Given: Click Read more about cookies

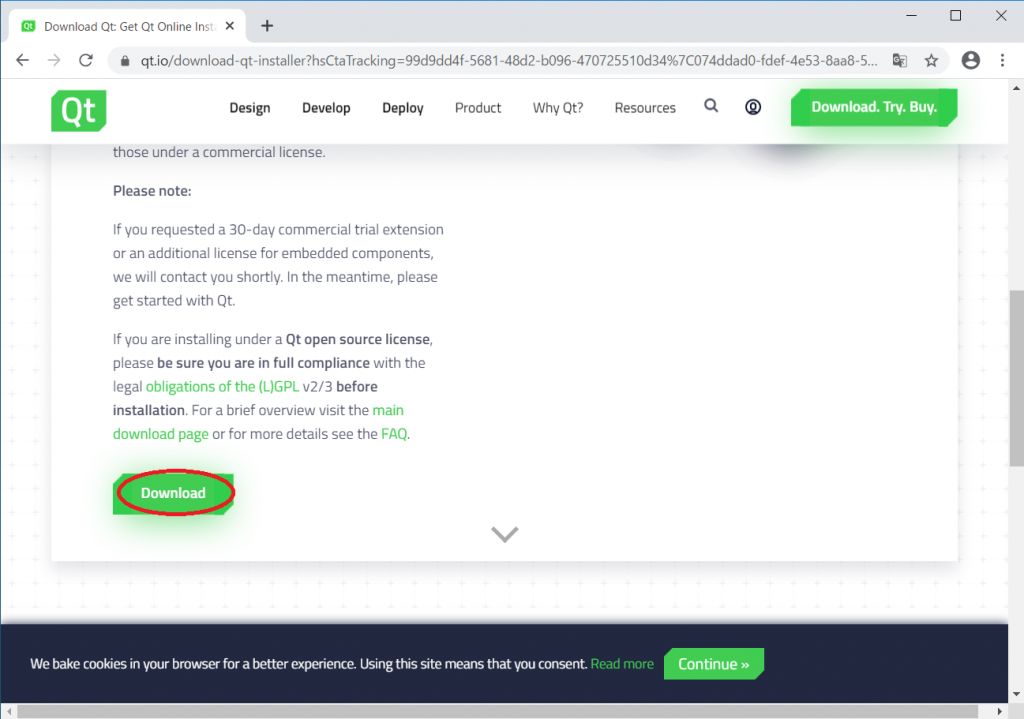Looking at the screenshot, I should (x=622, y=663).
